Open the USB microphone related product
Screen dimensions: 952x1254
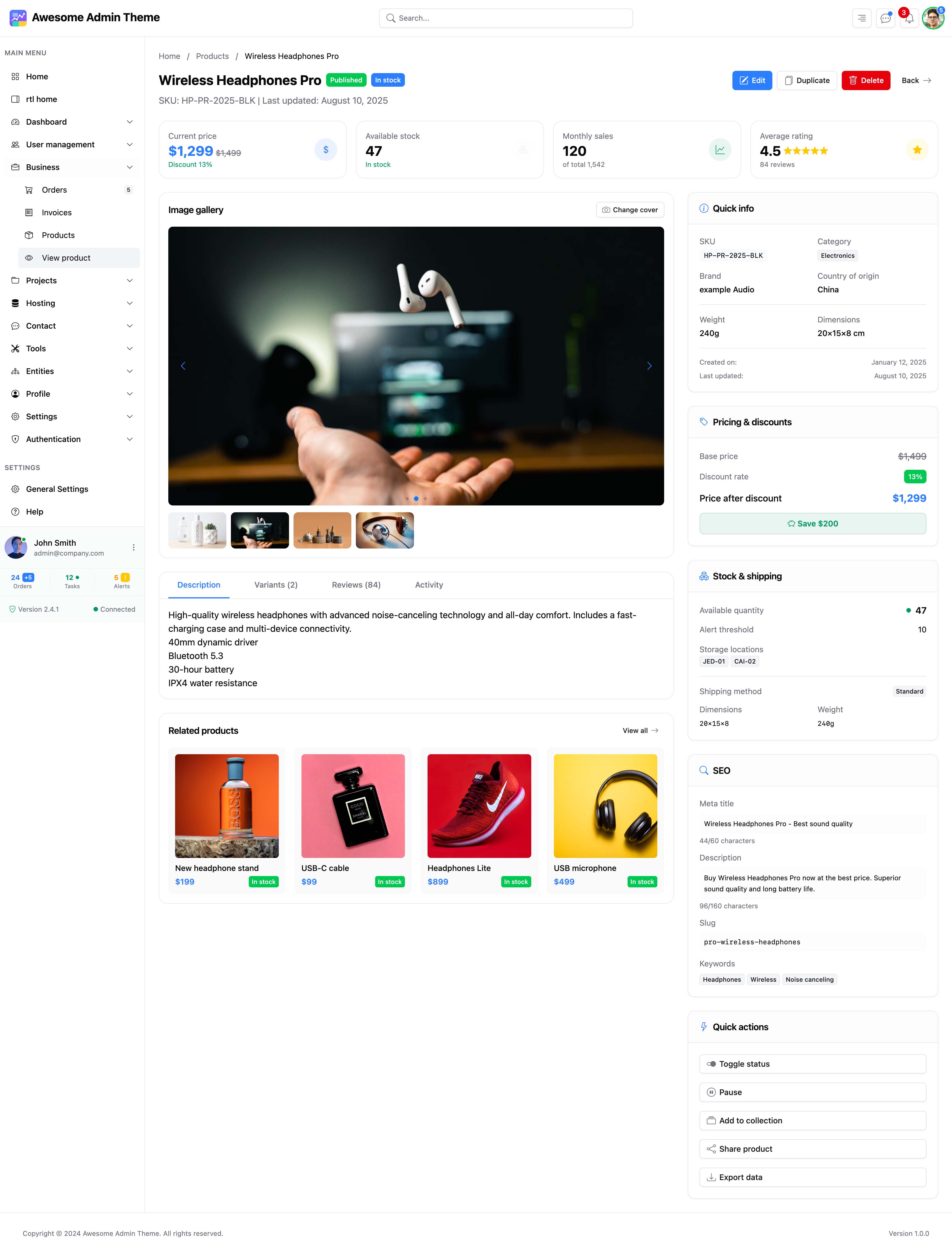pyautogui.click(x=605, y=821)
